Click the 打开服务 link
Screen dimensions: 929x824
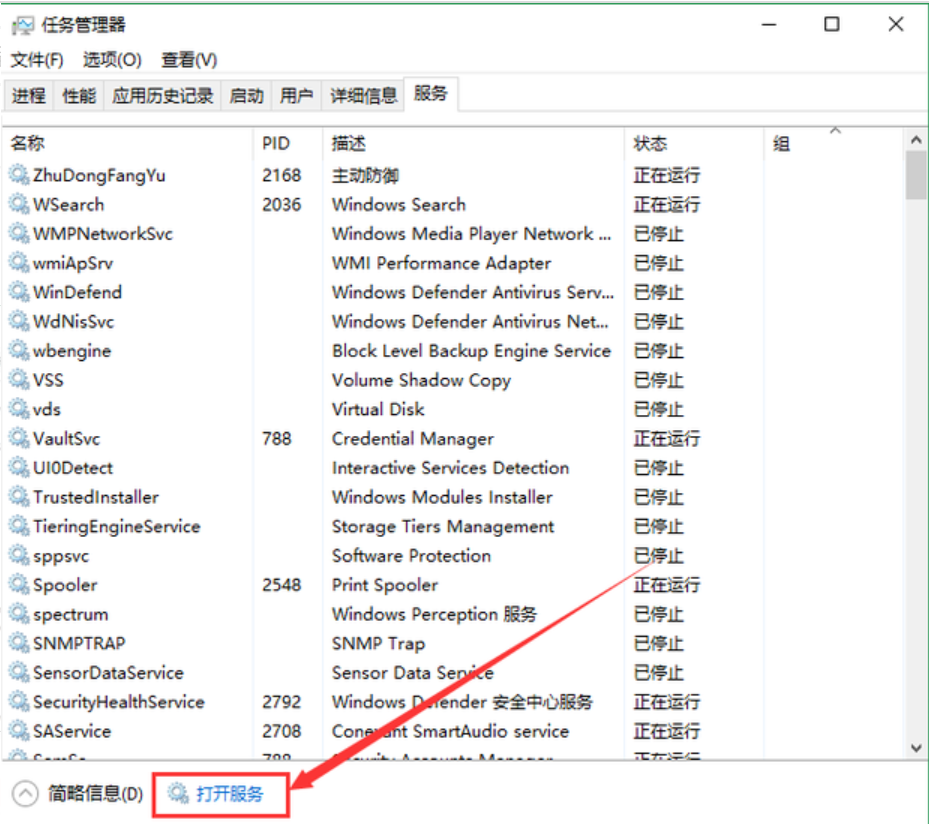[x=230, y=794]
